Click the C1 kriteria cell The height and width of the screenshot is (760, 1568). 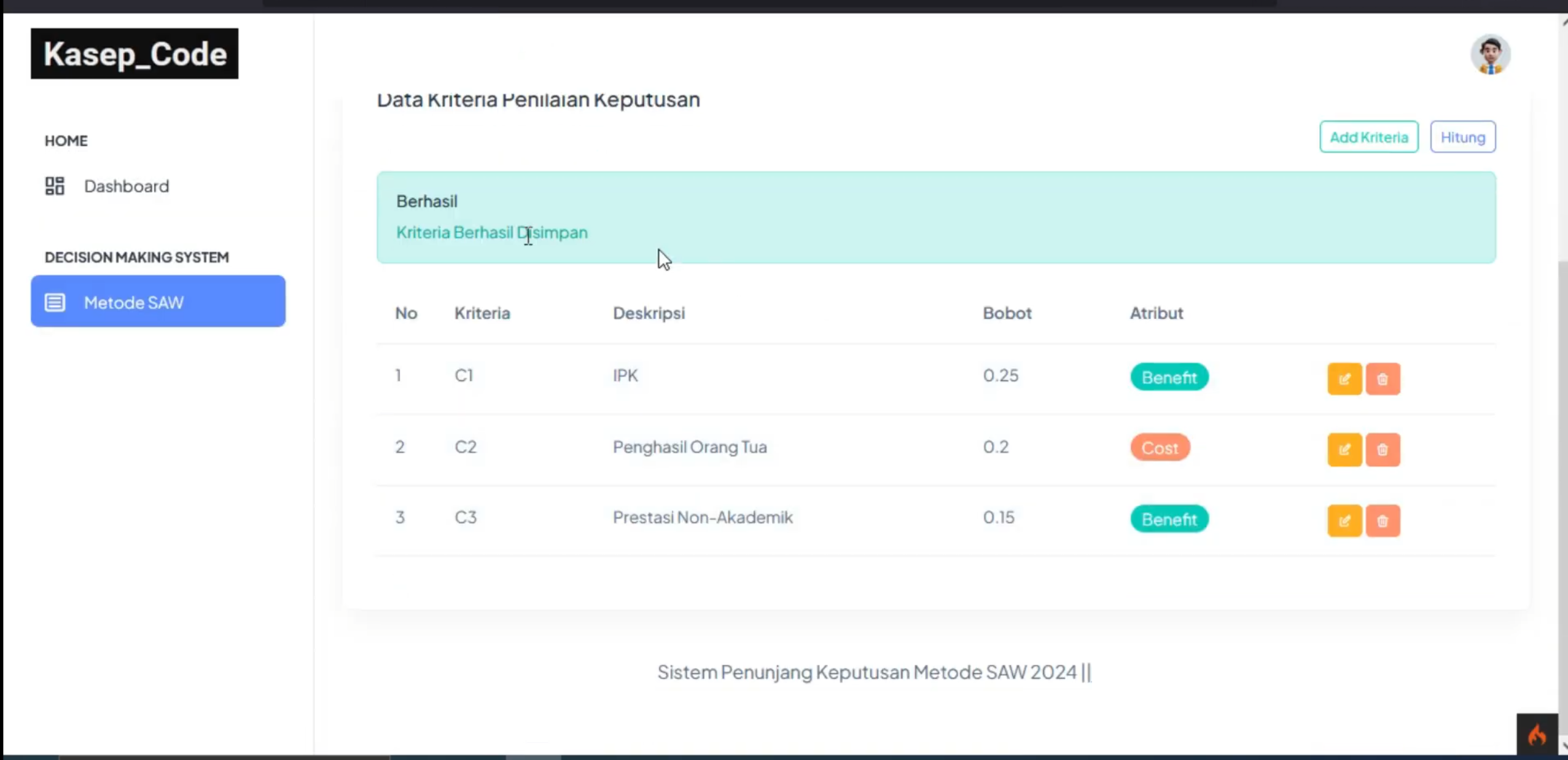click(x=464, y=375)
